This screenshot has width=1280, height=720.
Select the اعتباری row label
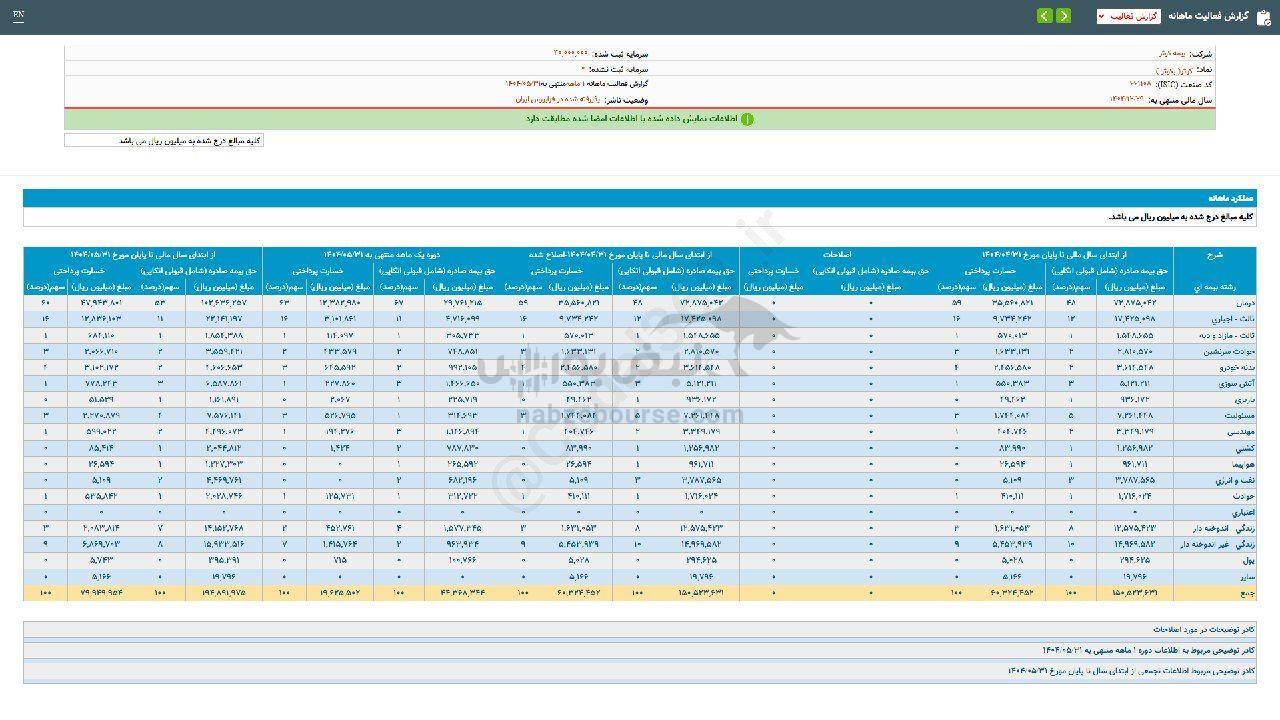coord(1239,511)
